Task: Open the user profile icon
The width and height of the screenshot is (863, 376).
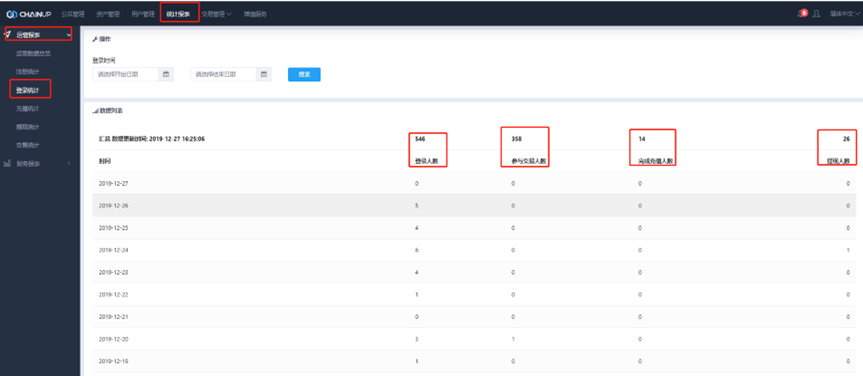Action: click(817, 14)
